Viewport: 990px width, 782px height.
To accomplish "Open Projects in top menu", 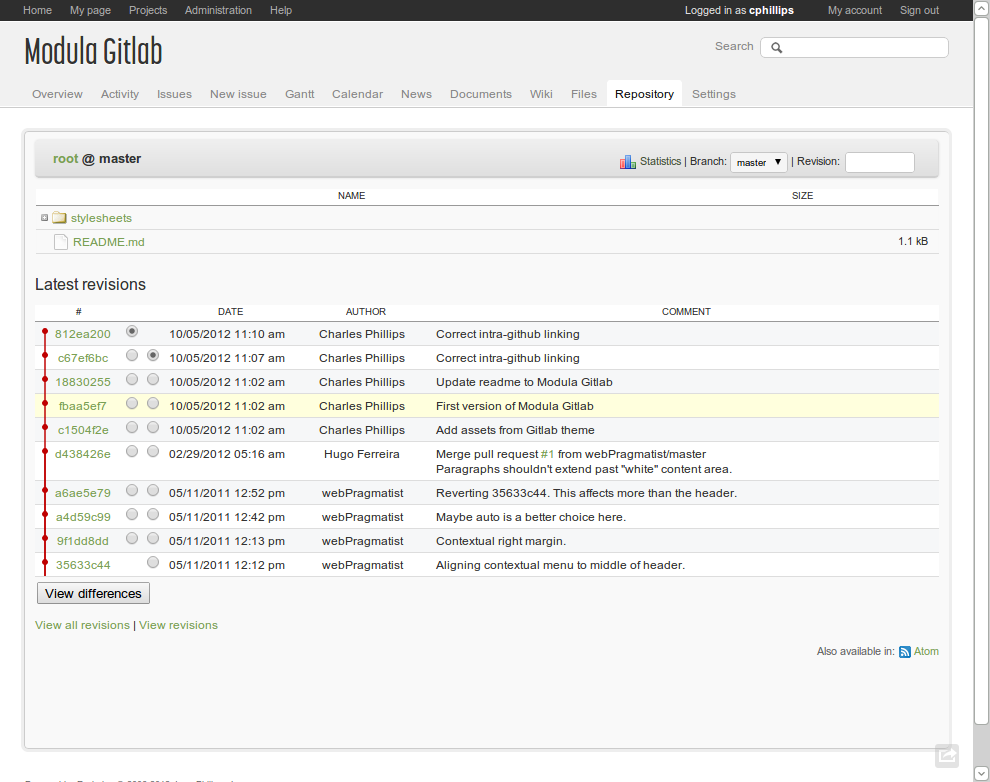I will click(x=148, y=10).
